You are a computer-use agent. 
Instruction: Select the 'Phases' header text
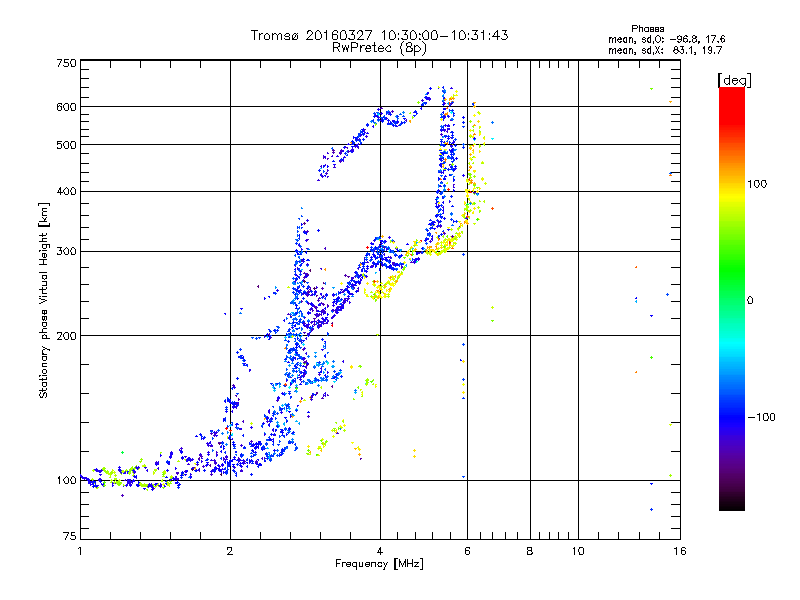[x=647, y=29]
